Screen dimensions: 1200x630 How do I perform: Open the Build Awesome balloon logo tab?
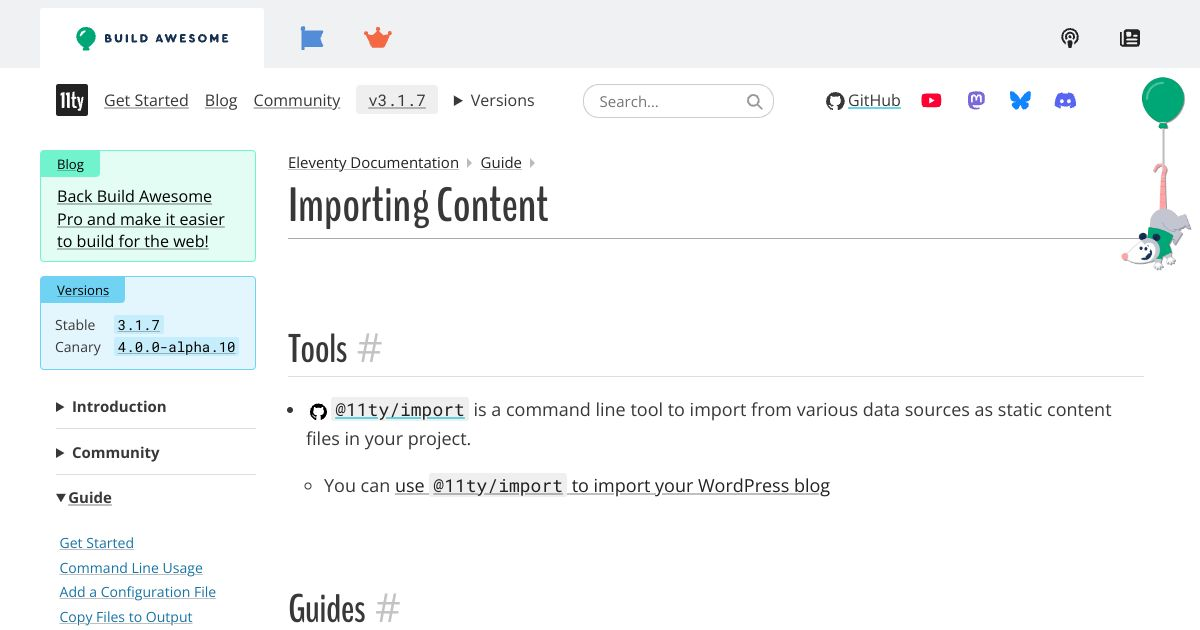152,38
